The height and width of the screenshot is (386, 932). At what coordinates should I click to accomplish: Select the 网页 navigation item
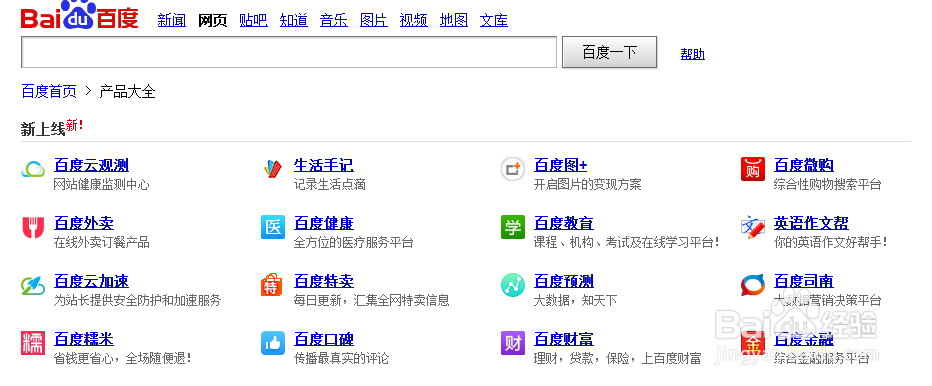point(212,20)
